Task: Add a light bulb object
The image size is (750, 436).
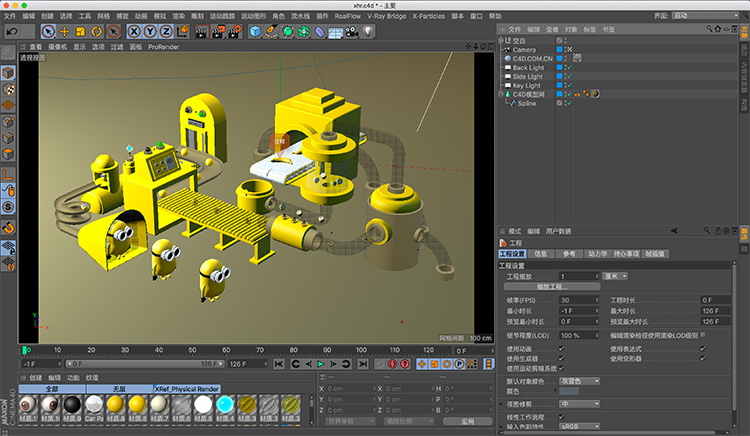Action: (367, 32)
